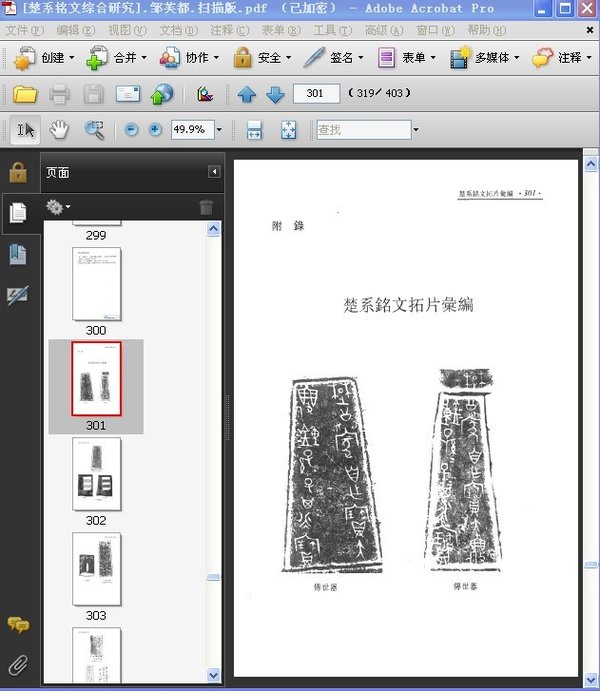Open a file with folder icon
This screenshot has height=691, width=600.
[25, 95]
